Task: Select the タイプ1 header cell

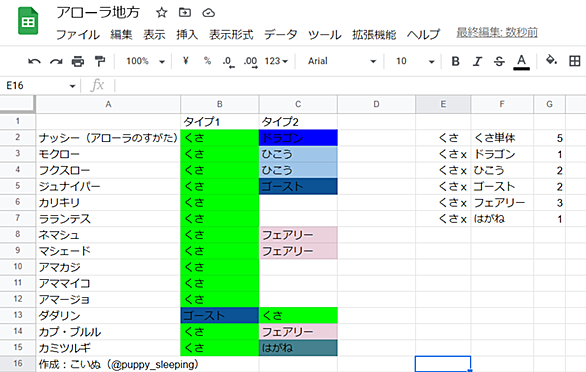Action: [x=220, y=121]
